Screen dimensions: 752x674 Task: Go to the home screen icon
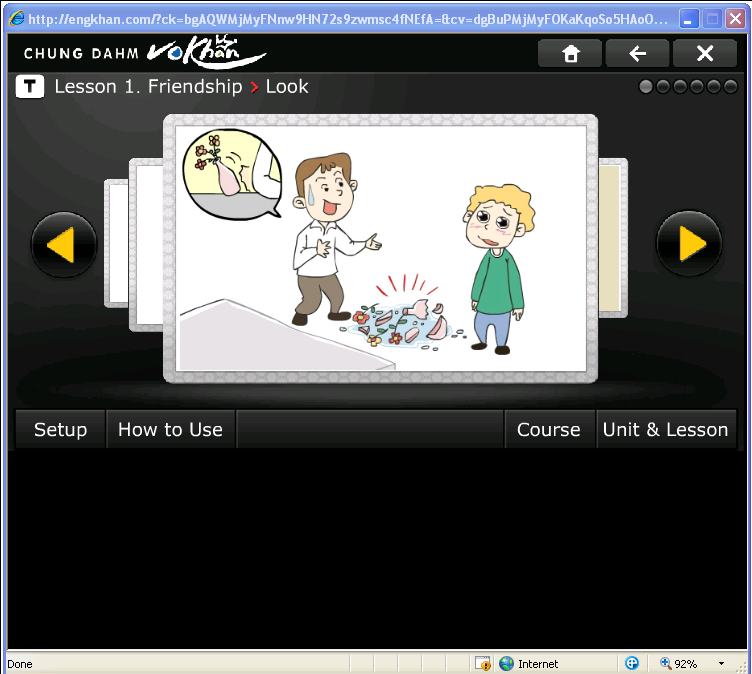click(x=570, y=53)
